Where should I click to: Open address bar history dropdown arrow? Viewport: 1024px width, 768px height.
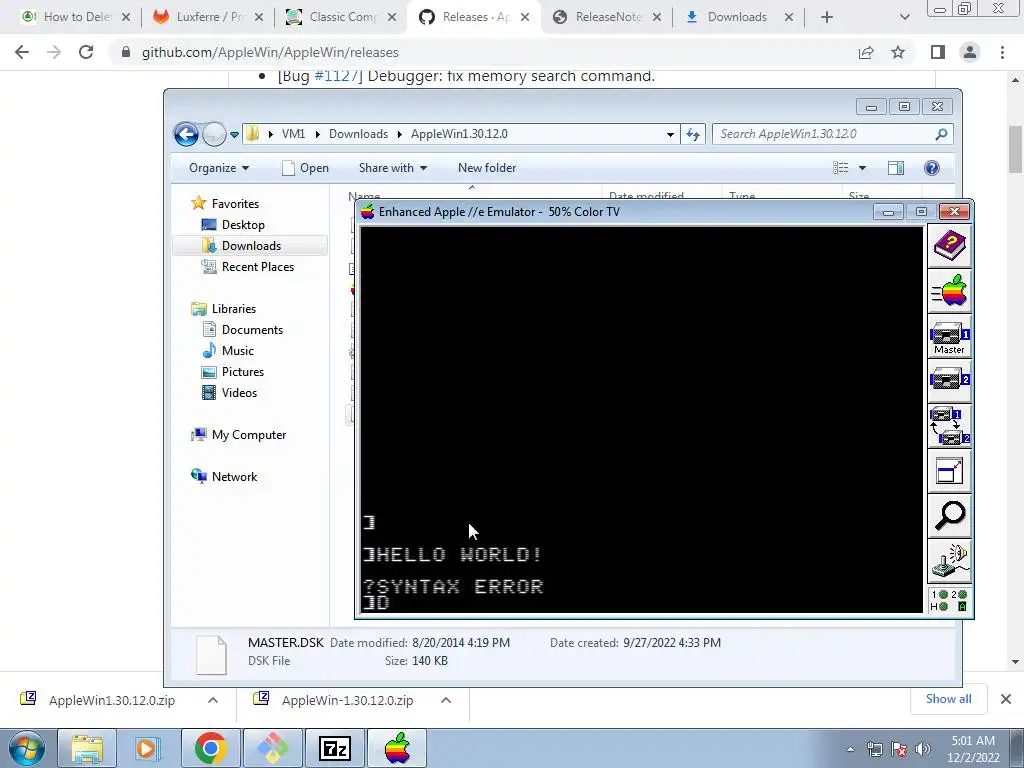[x=670, y=135]
